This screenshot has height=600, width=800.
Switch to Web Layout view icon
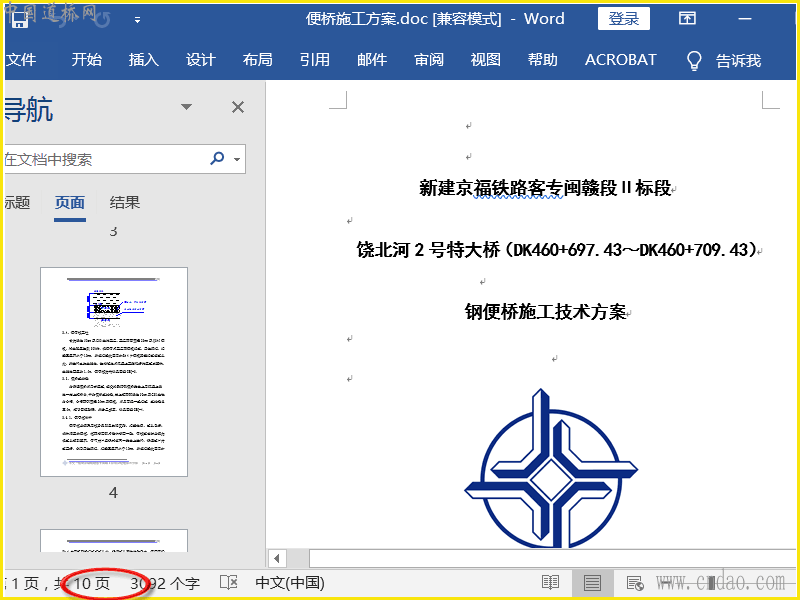coord(635,583)
